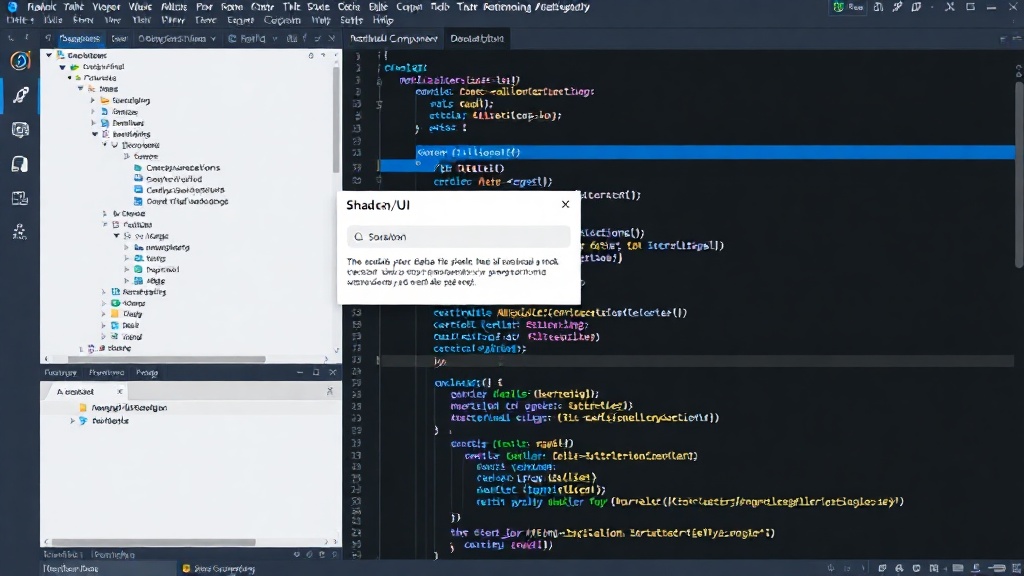The height and width of the screenshot is (576, 1024).
Task: Open the chevron next to the Config toolbar item
Action: click(274, 39)
